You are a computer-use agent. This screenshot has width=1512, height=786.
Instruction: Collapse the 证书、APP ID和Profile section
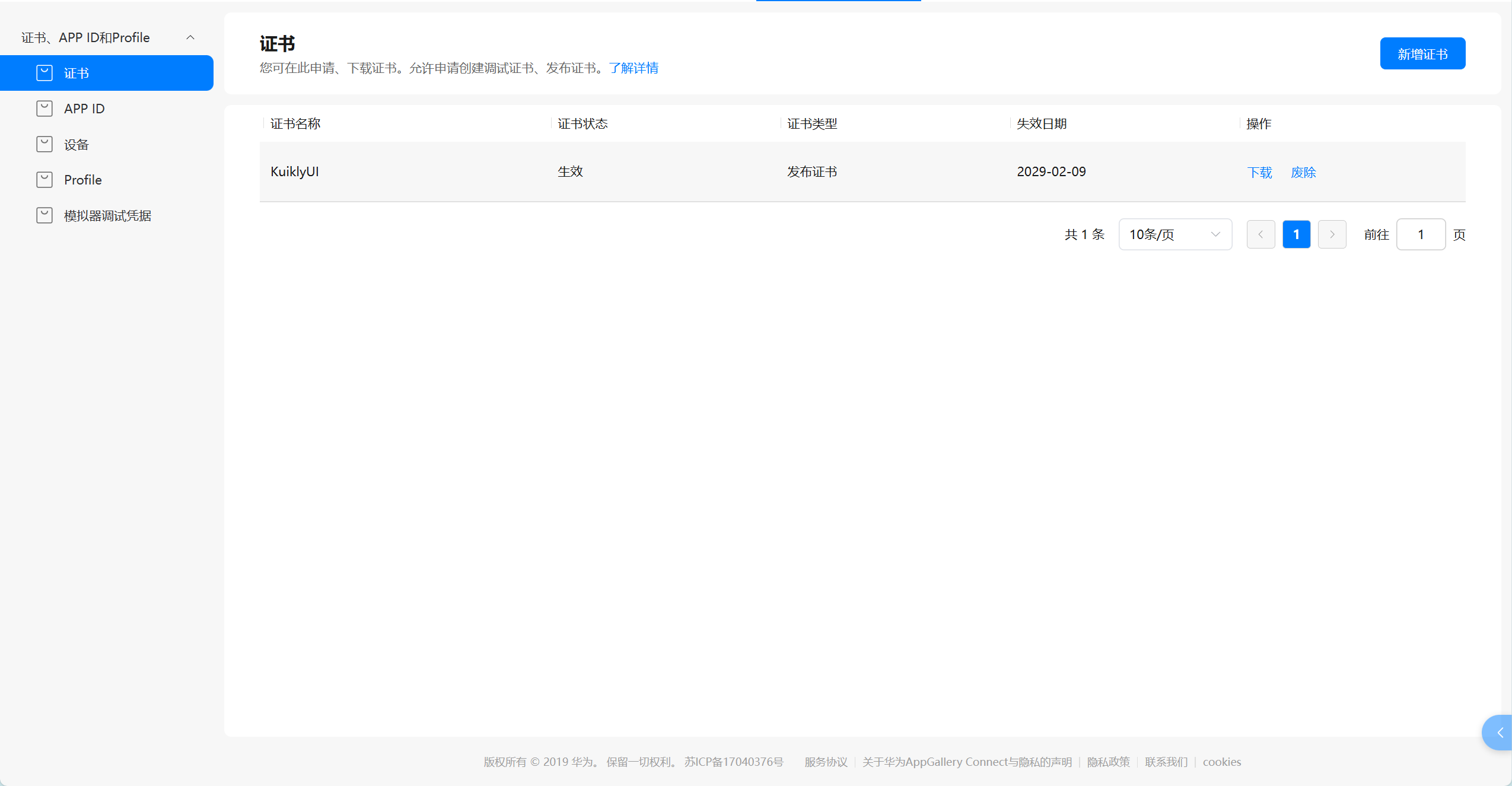[x=190, y=37]
